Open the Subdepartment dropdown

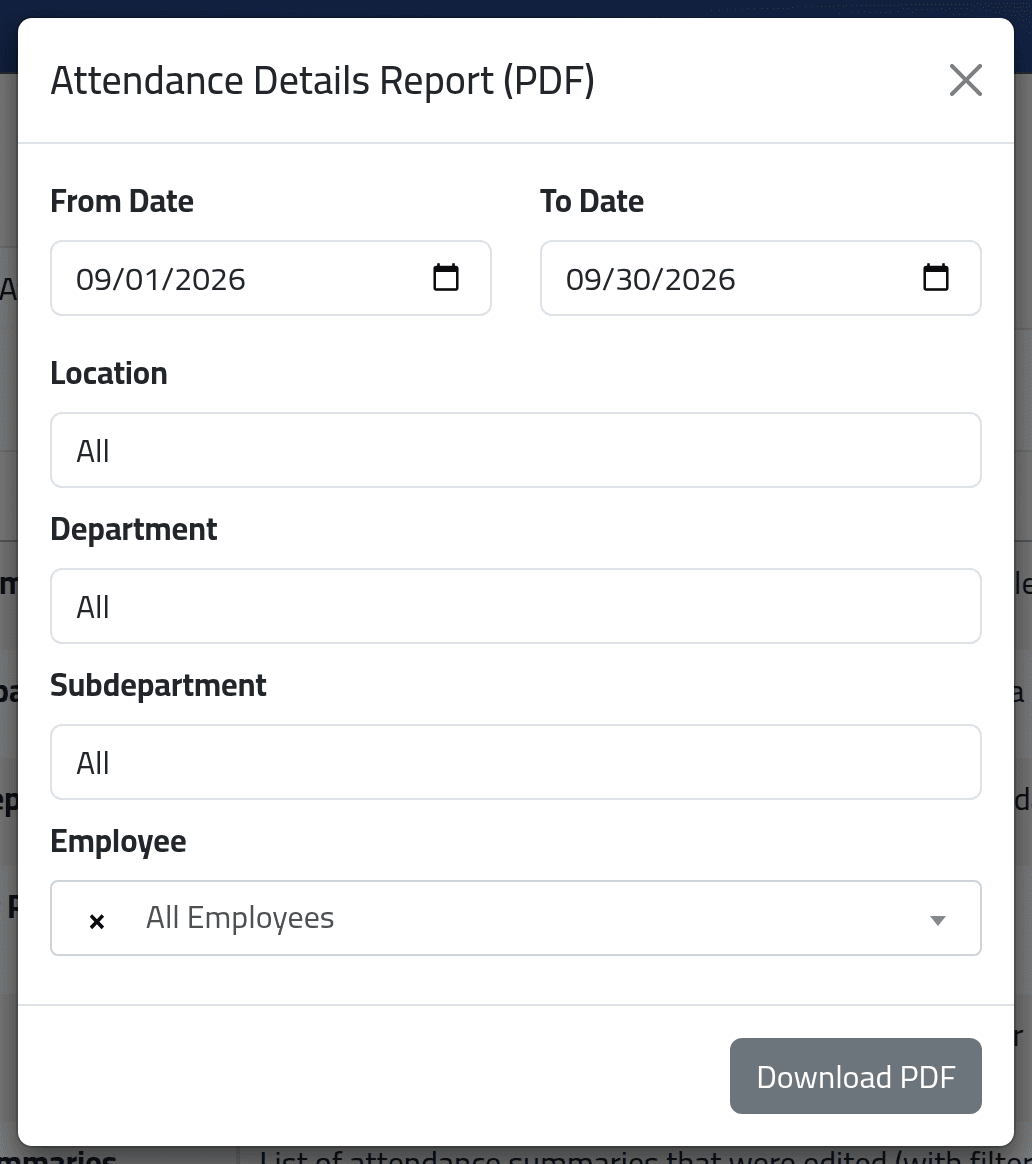pos(516,762)
